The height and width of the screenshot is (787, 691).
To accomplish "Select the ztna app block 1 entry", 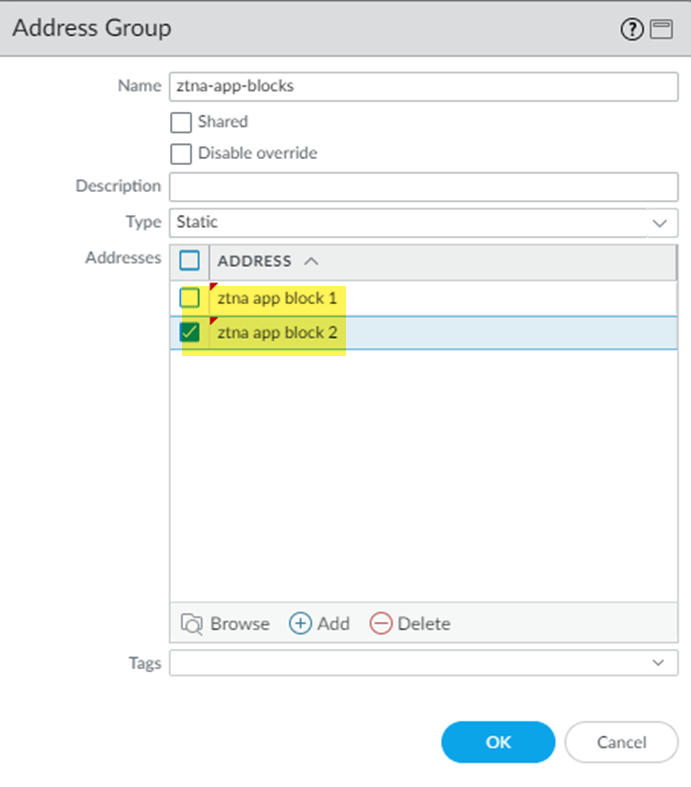I will pos(277,298).
